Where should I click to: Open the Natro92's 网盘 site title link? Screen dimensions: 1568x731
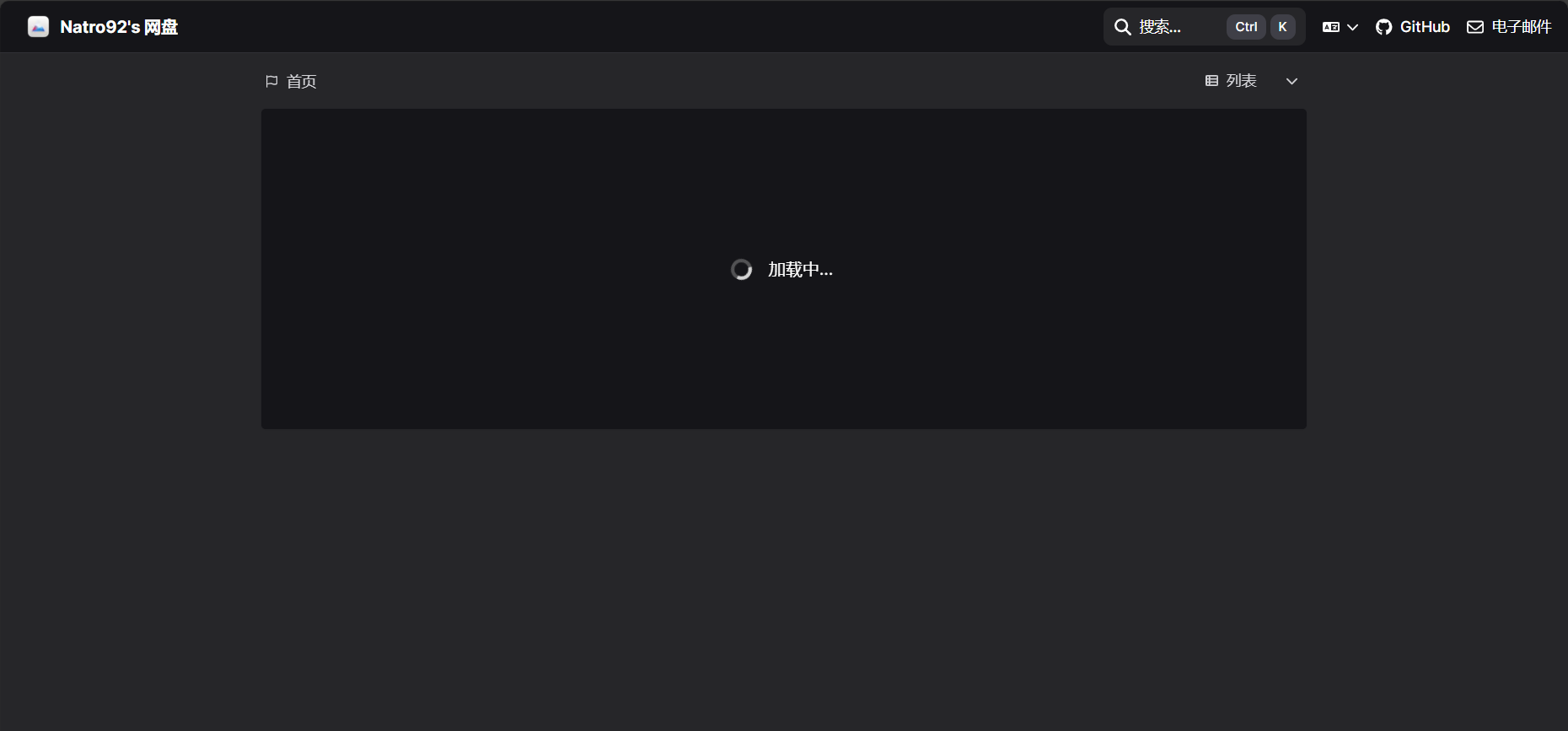(119, 27)
